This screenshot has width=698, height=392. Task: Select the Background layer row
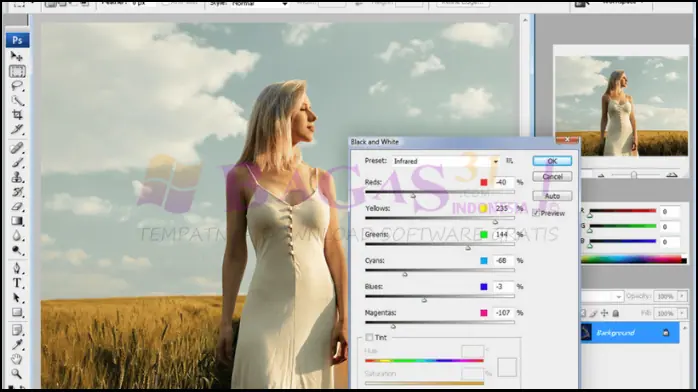pos(630,332)
